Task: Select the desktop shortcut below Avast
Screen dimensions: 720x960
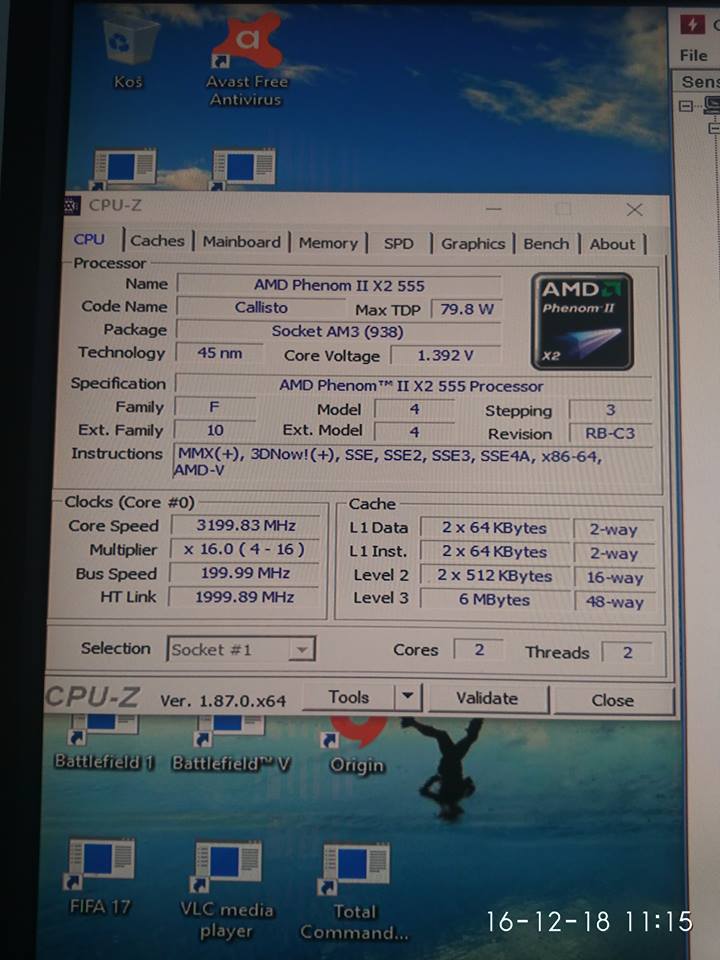Action: [x=243, y=168]
